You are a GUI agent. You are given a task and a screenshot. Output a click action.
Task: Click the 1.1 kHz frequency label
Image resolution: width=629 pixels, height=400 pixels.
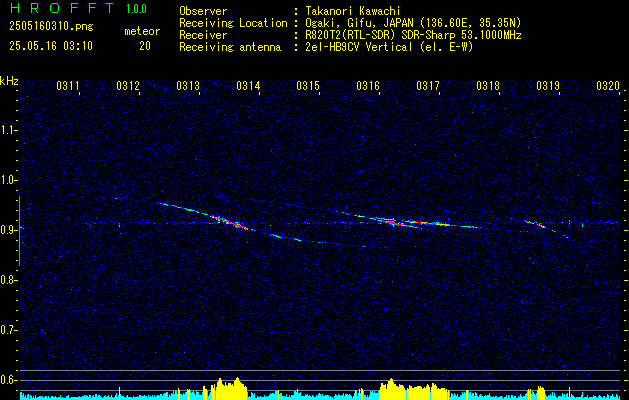(8, 130)
